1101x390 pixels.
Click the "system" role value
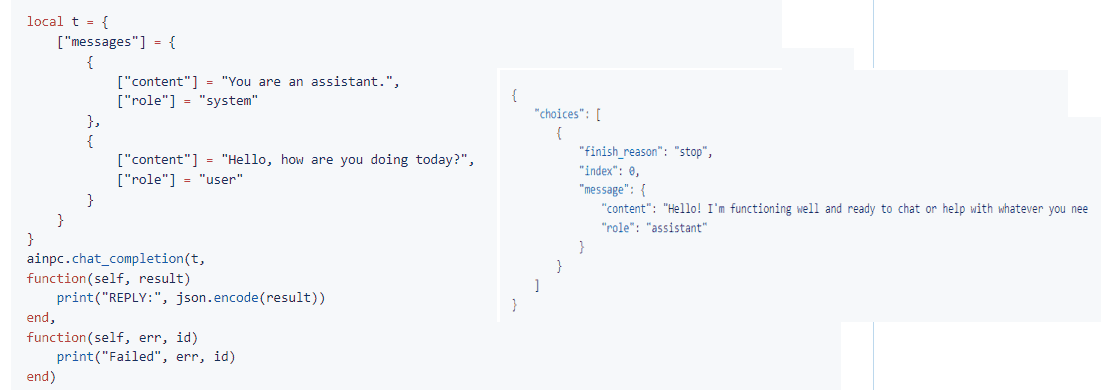(x=229, y=101)
